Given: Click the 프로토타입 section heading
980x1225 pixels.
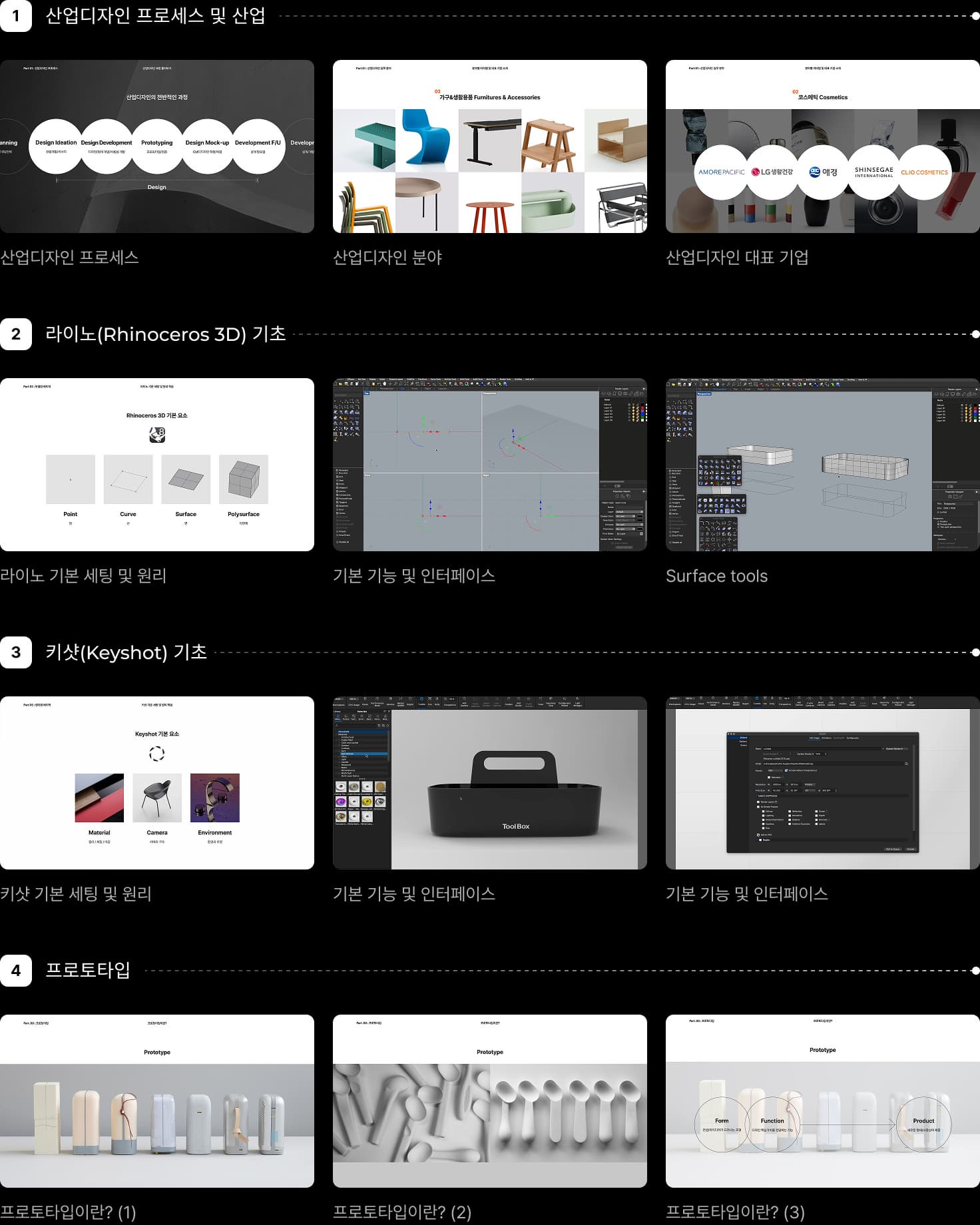Looking at the screenshot, I should tap(88, 971).
